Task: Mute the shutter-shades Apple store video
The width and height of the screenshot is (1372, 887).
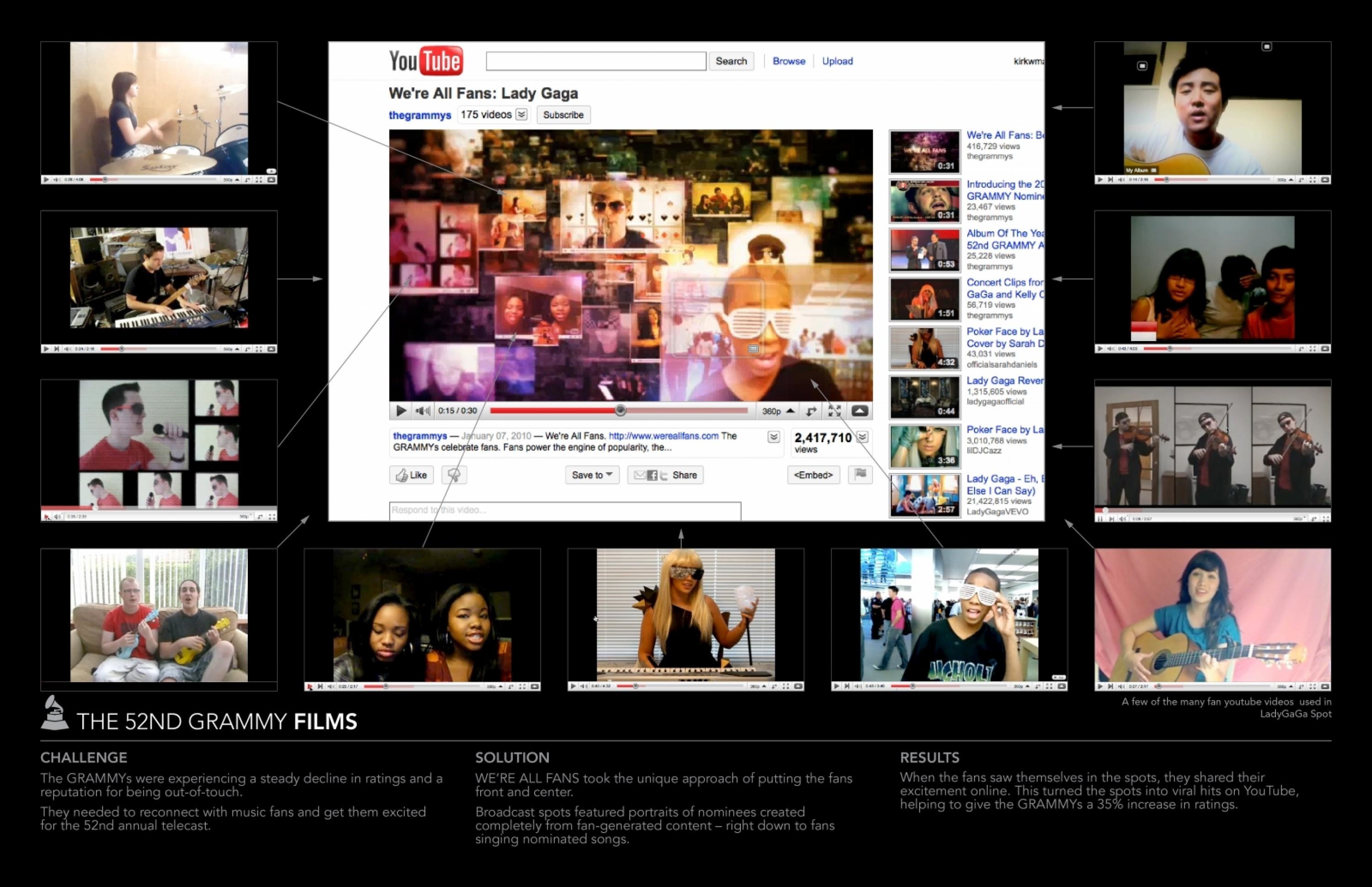Action: [x=857, y=686]
